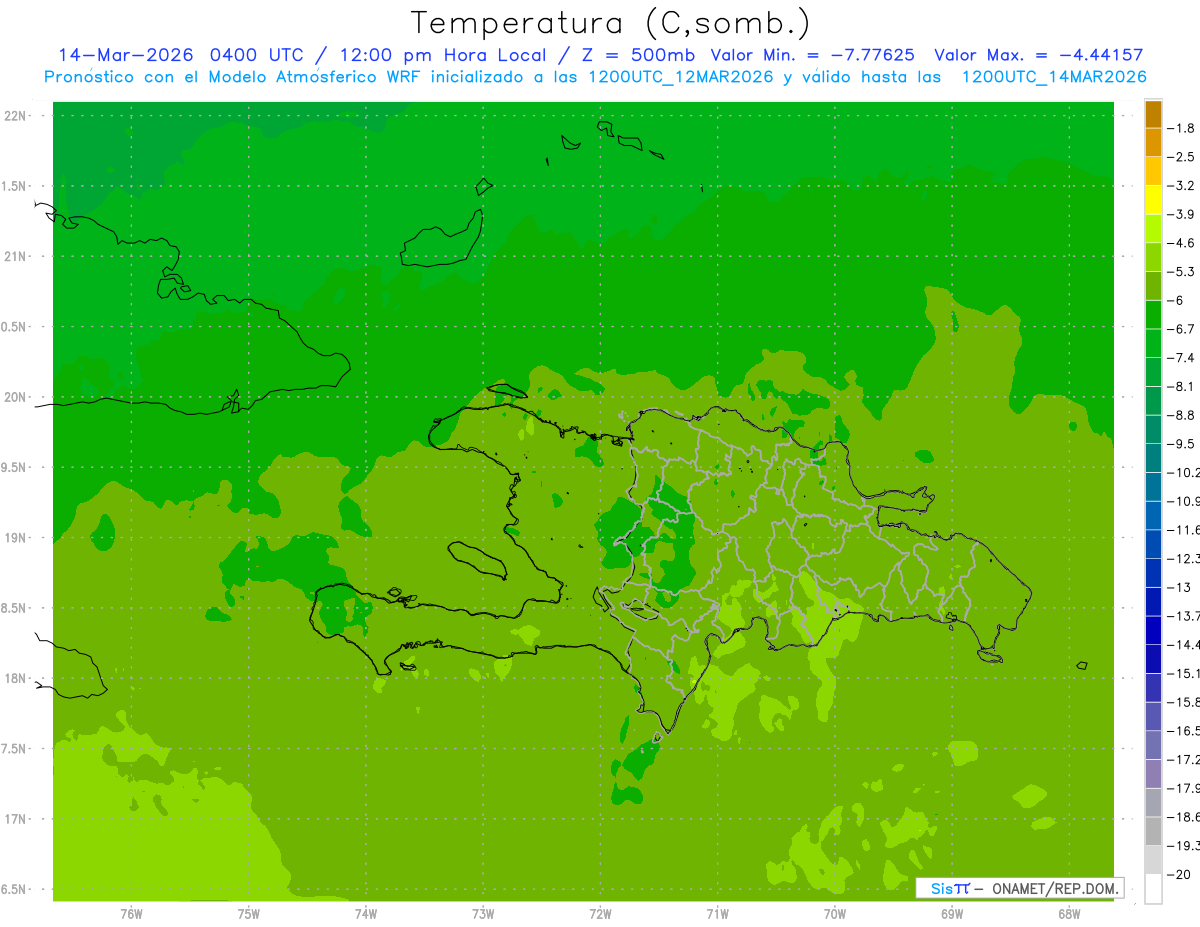This screenshot has height=927, width=1200.
Task: Click the '69W' longitude axis label
Action: point(951,914)
